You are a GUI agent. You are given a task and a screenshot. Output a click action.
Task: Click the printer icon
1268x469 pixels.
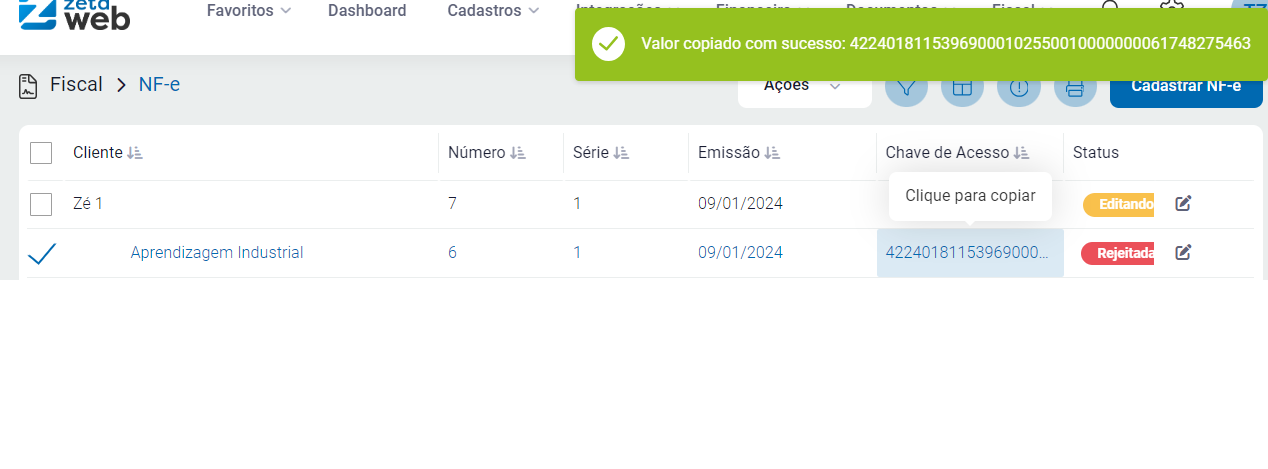(1075, 87)
